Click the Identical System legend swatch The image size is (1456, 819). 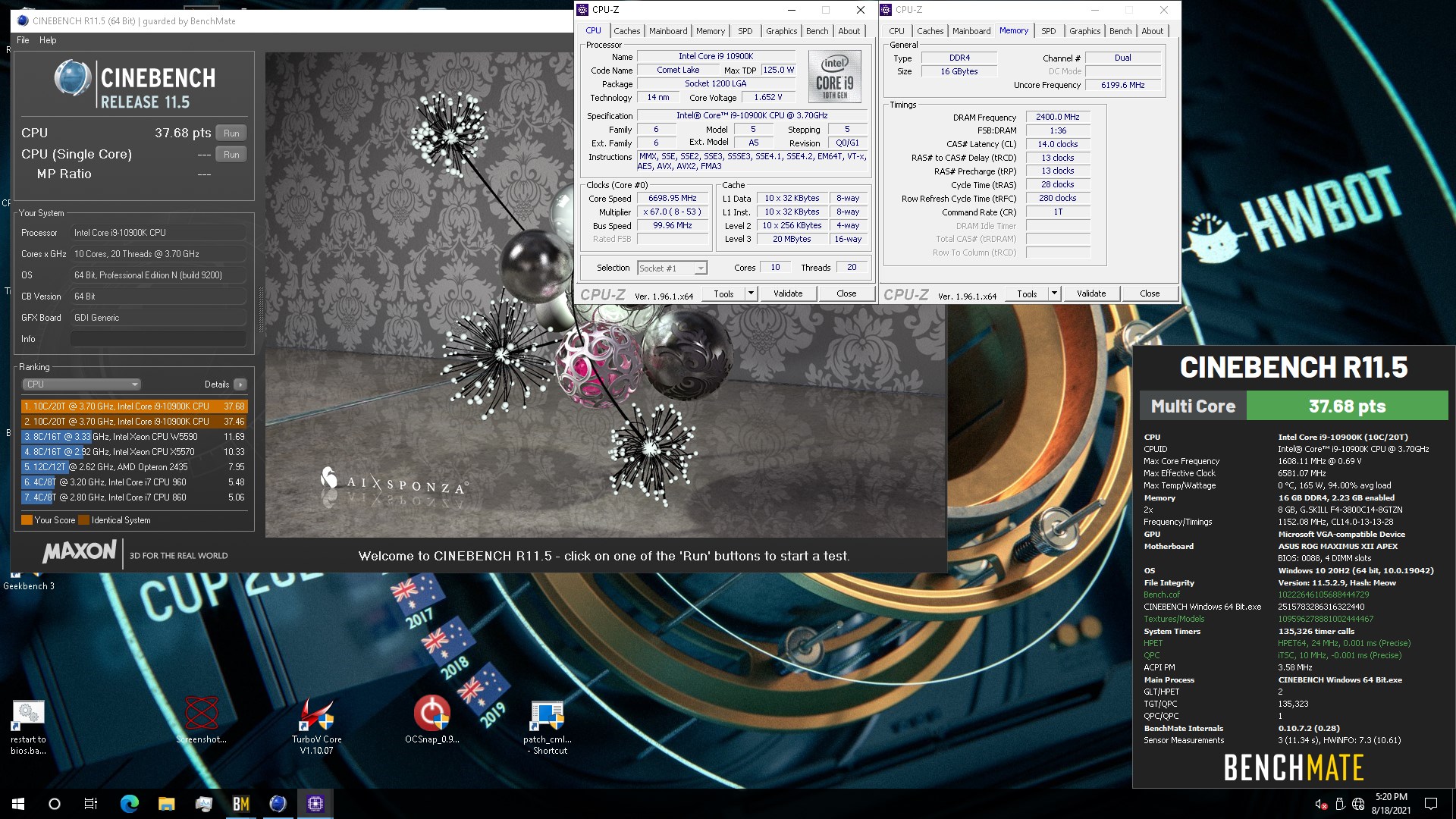click(x=83, y=520)
